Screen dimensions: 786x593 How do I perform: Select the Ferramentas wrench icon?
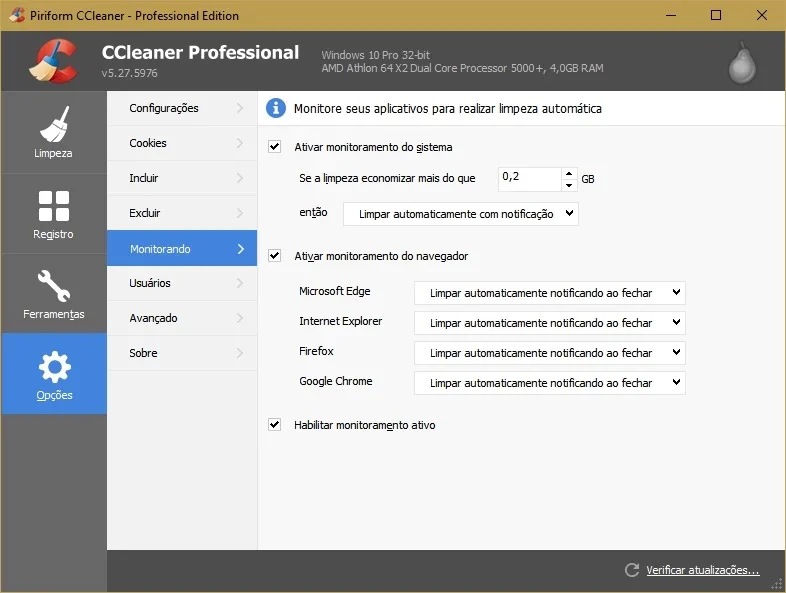54,286
